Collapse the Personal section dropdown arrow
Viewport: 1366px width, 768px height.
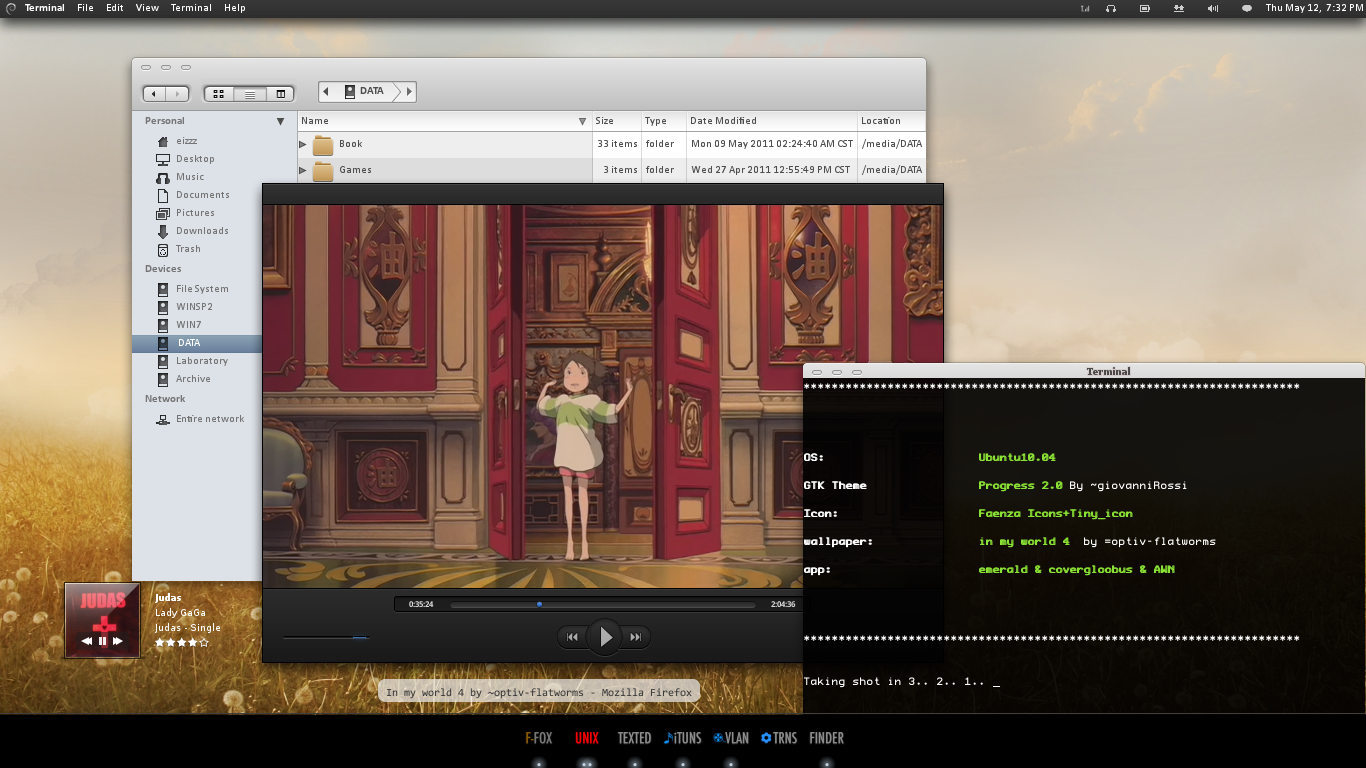point(280,121)
